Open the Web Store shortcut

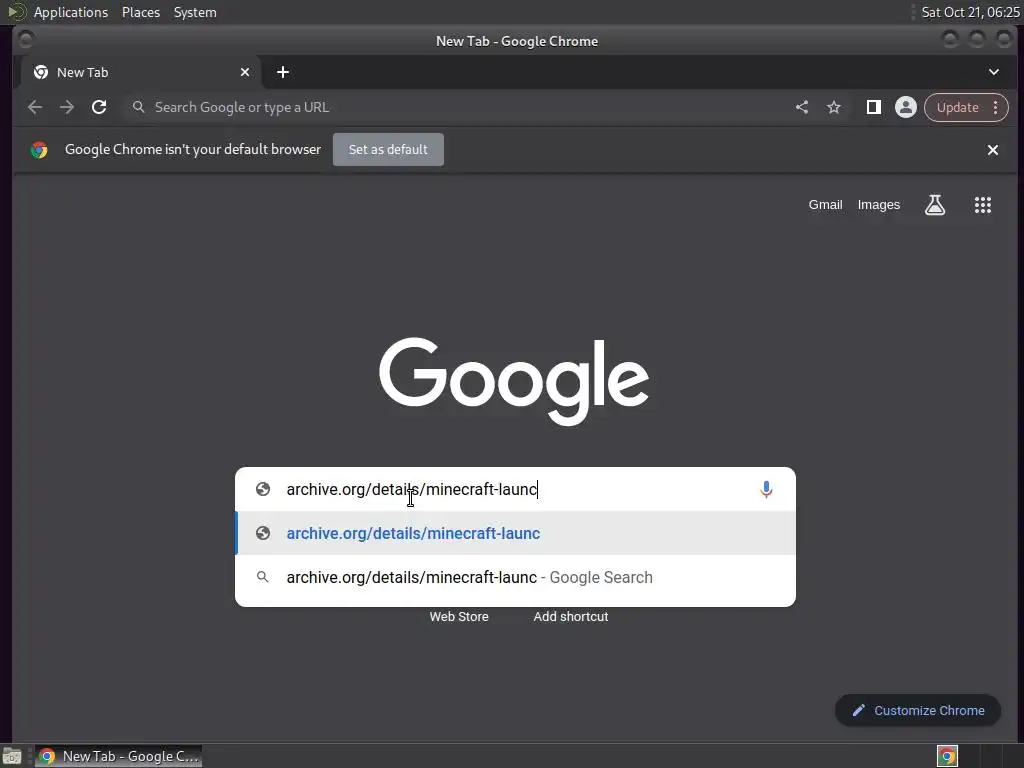pos(459,616)
